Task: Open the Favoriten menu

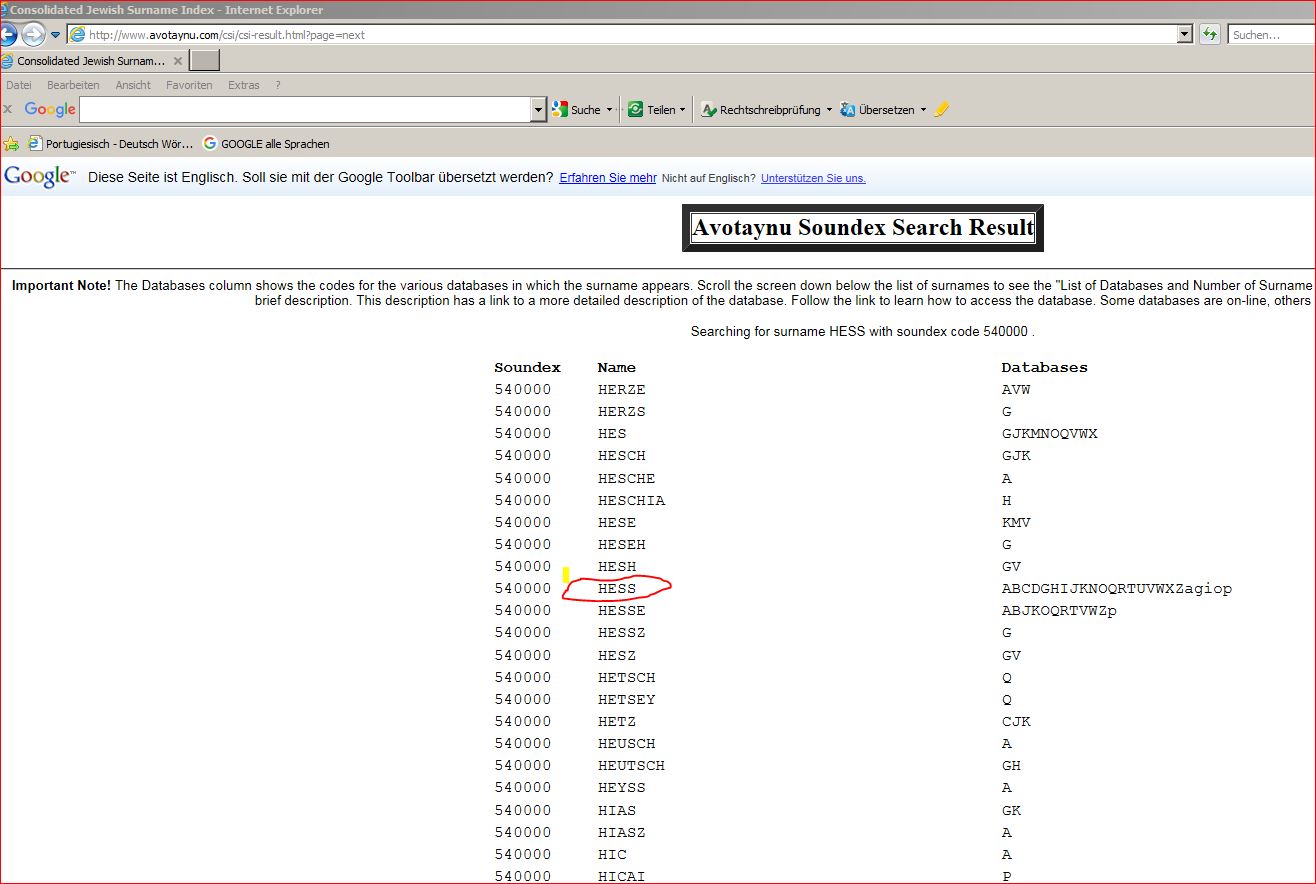Action: point(189,85)
